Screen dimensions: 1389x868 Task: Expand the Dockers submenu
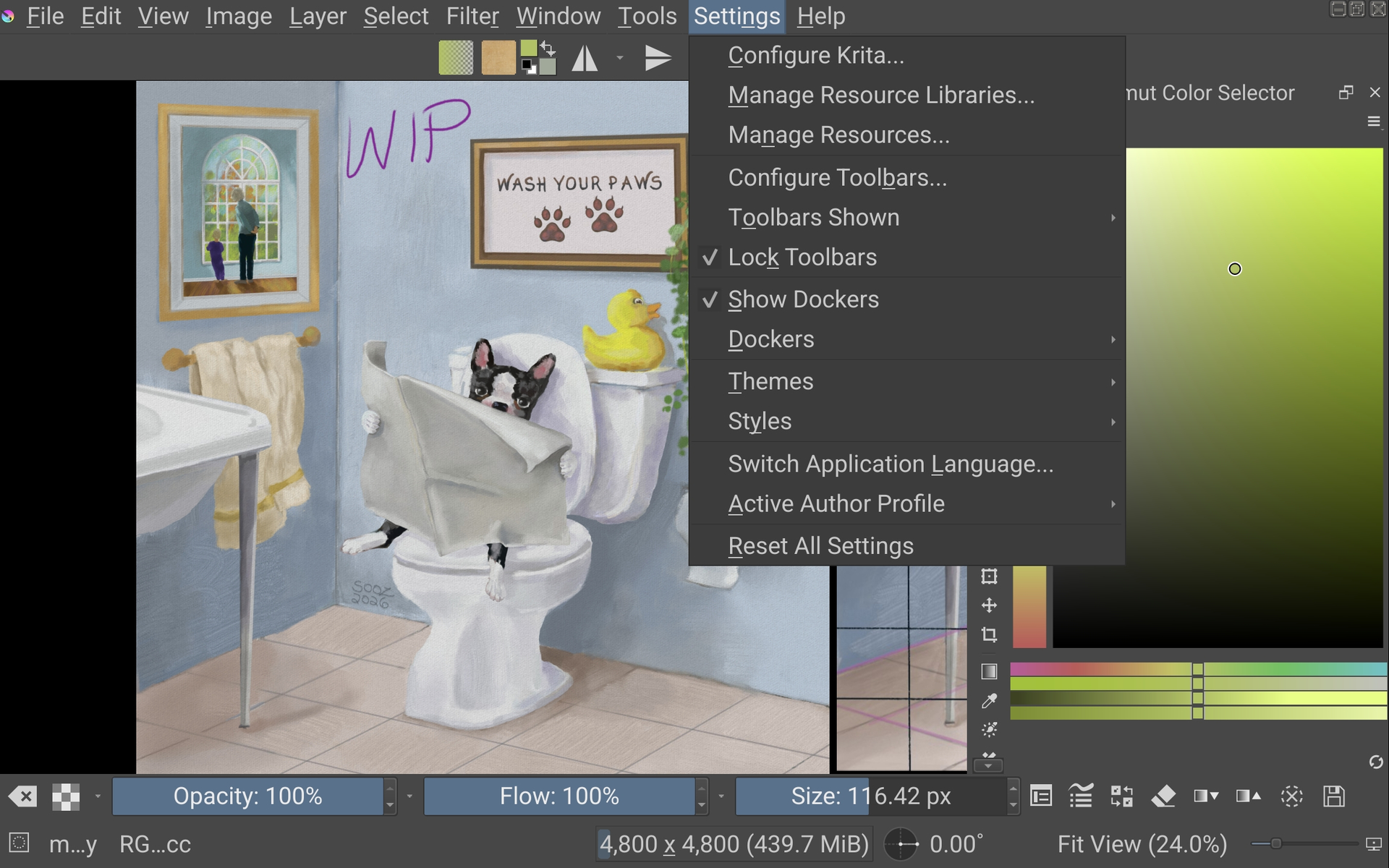[x=907, y=339]
